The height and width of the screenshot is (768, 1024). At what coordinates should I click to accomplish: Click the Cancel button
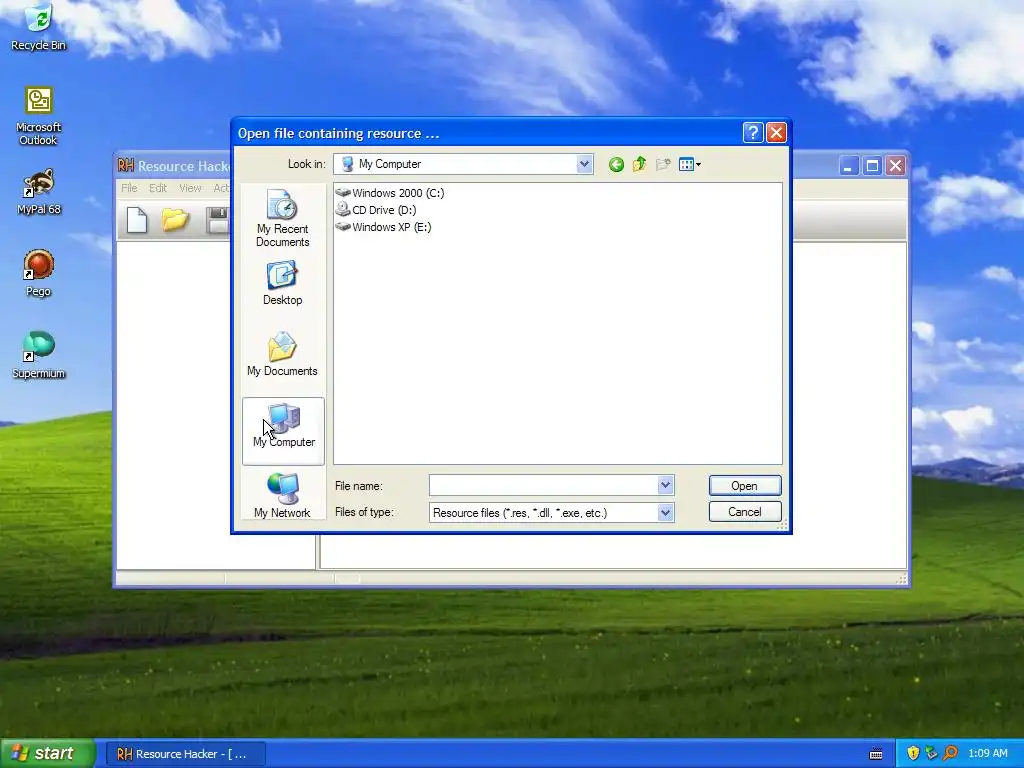point(744,512)
